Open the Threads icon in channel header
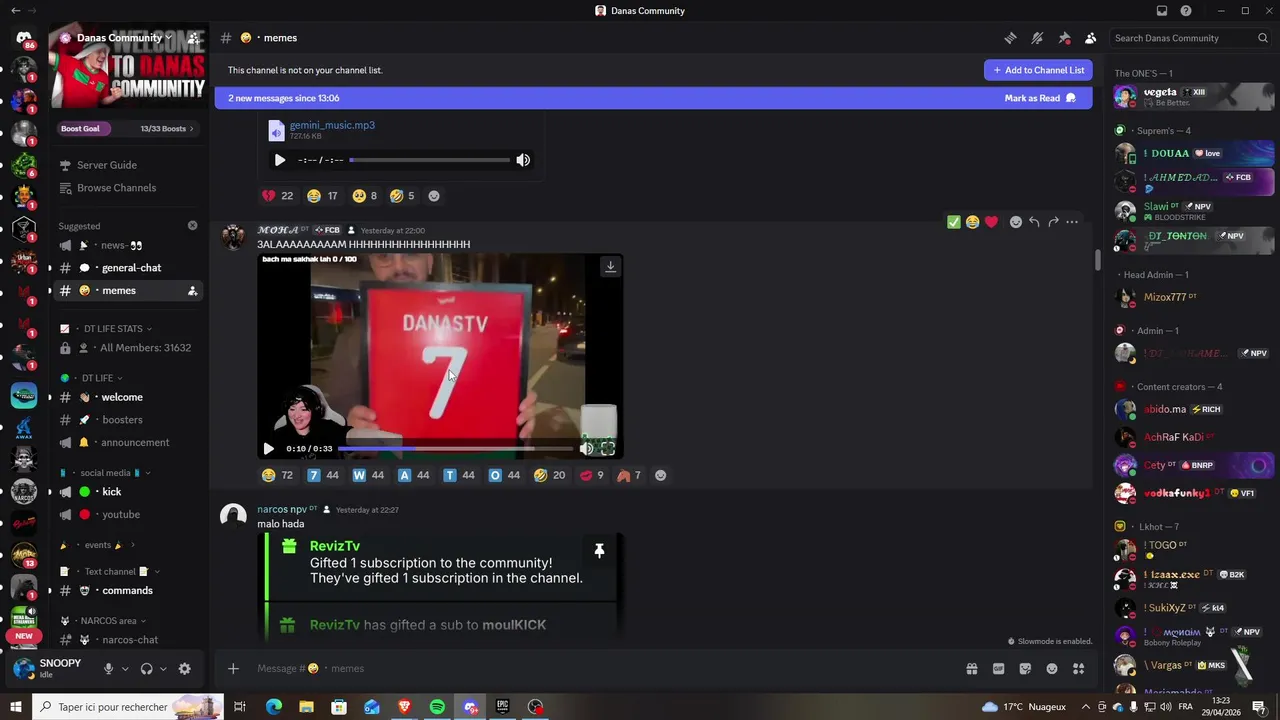1280x720 pixels. click(1010, 38)
